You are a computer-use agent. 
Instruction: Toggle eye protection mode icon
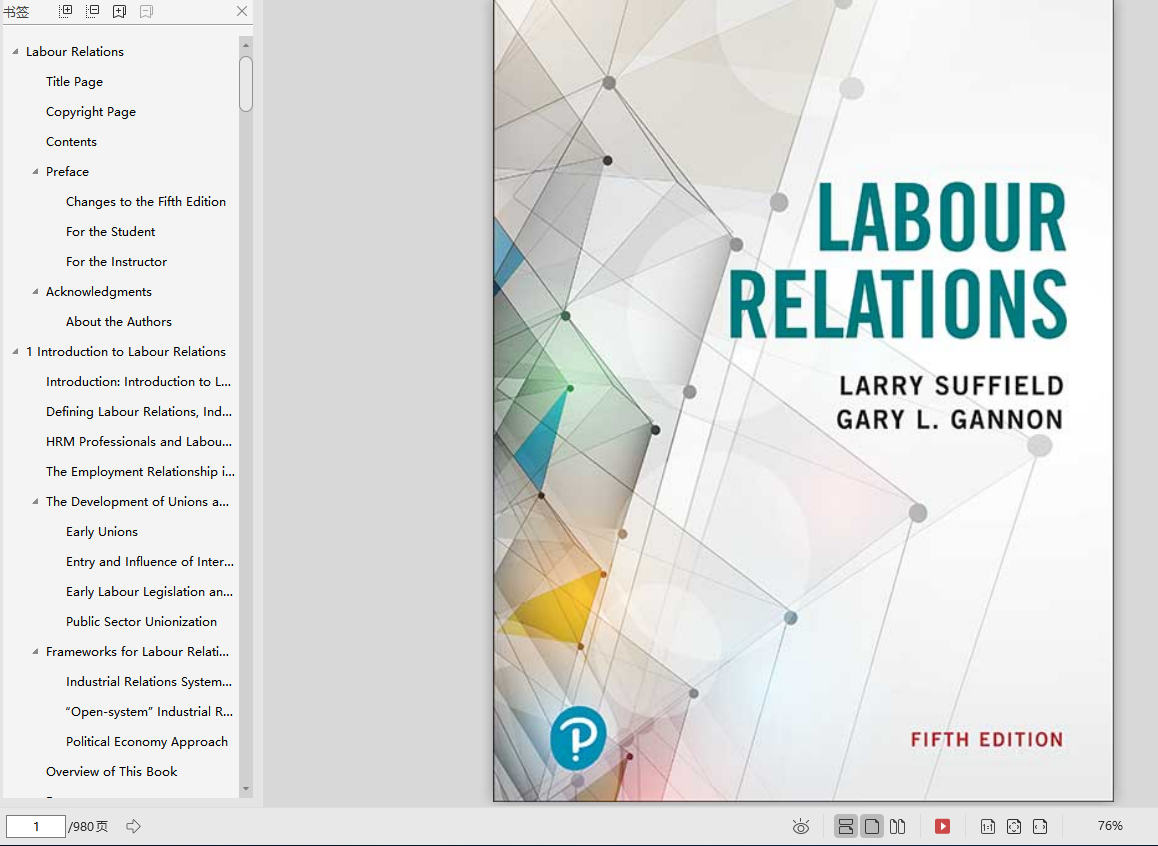point(801,826)
